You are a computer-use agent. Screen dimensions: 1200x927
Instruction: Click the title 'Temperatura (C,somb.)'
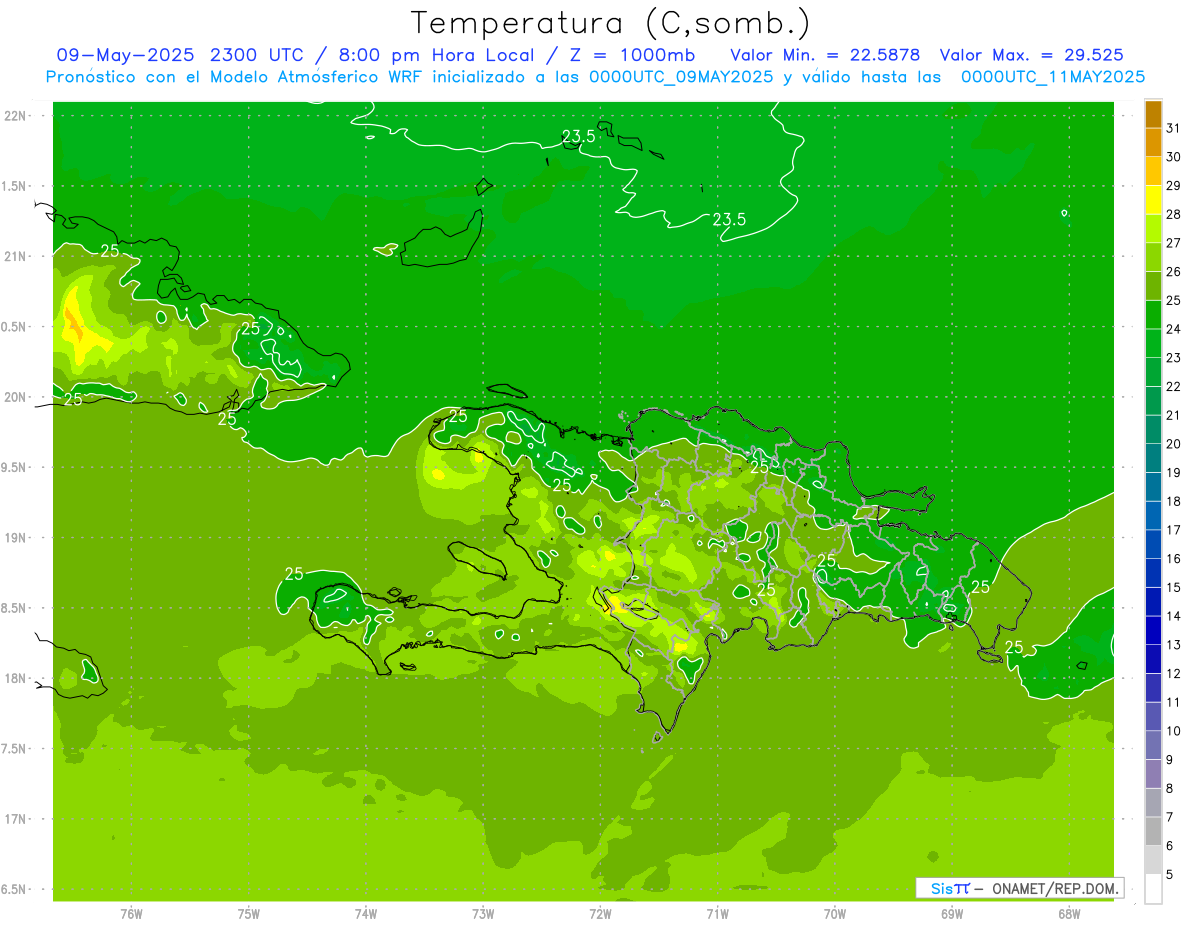click(x=611, y=23)
